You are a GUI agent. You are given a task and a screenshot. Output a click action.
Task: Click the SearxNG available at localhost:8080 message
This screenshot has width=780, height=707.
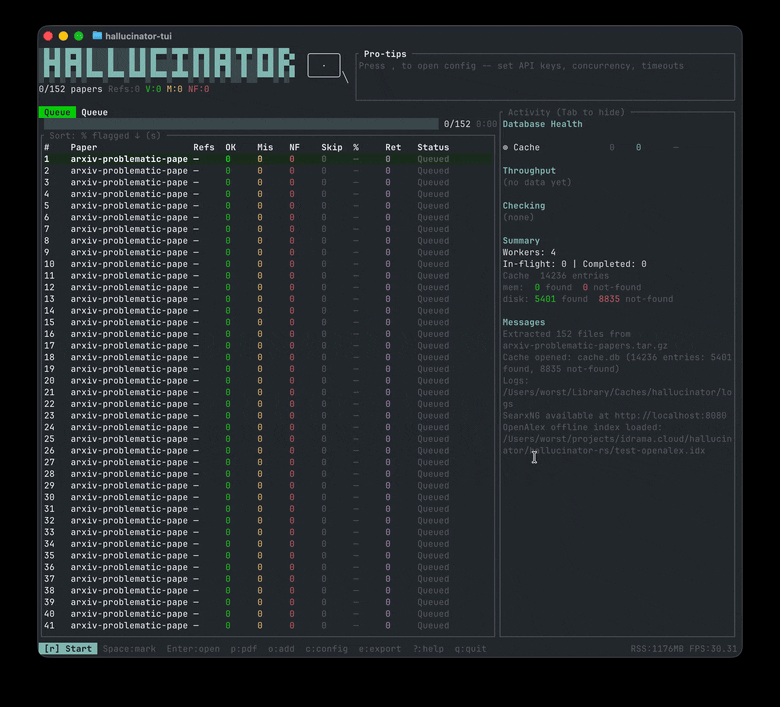614,415
